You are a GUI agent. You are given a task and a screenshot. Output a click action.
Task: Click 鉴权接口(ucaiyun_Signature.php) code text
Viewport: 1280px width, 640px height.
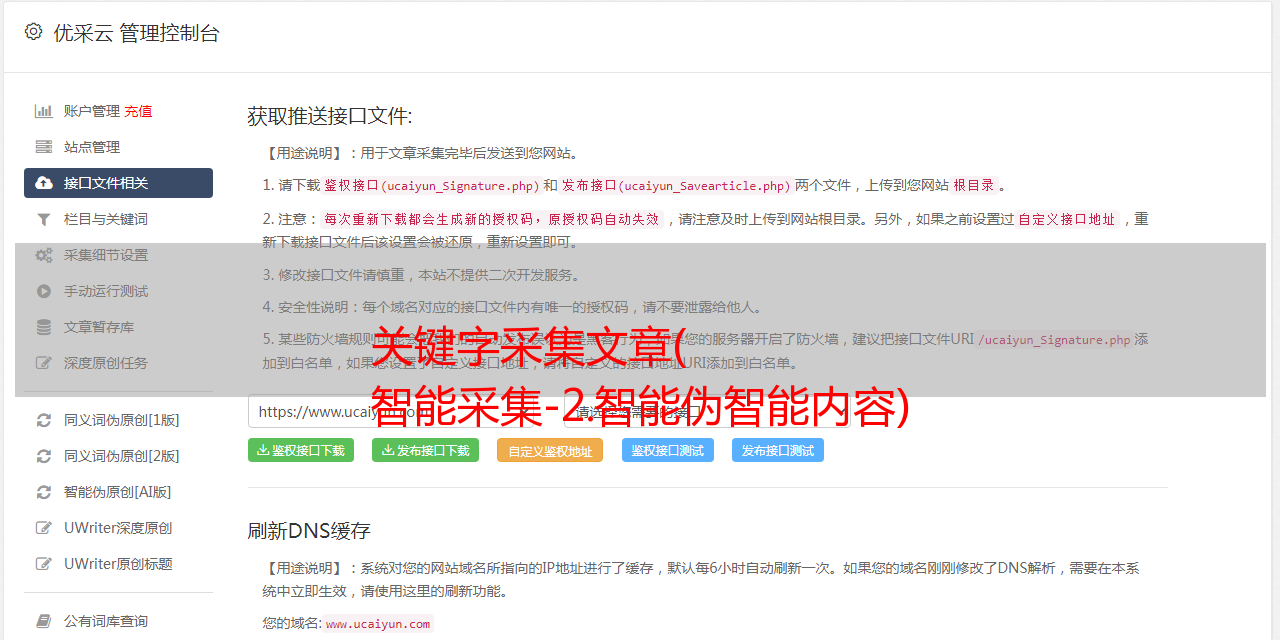(431, 185)
